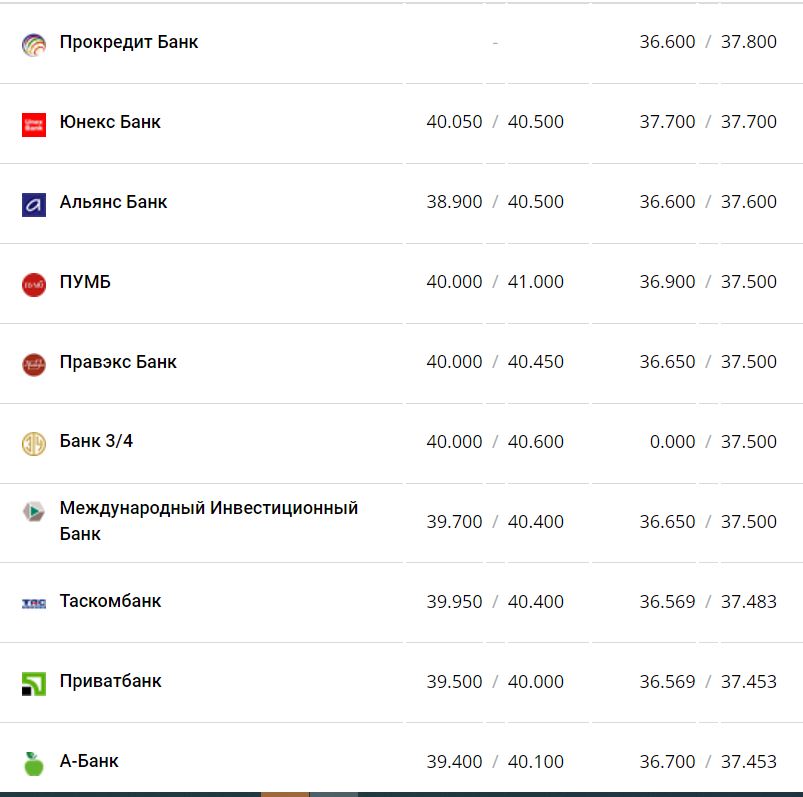The image size is (803, 797).
Task: Click the Прокредит Банк logo icon
Action: [34, 44]
